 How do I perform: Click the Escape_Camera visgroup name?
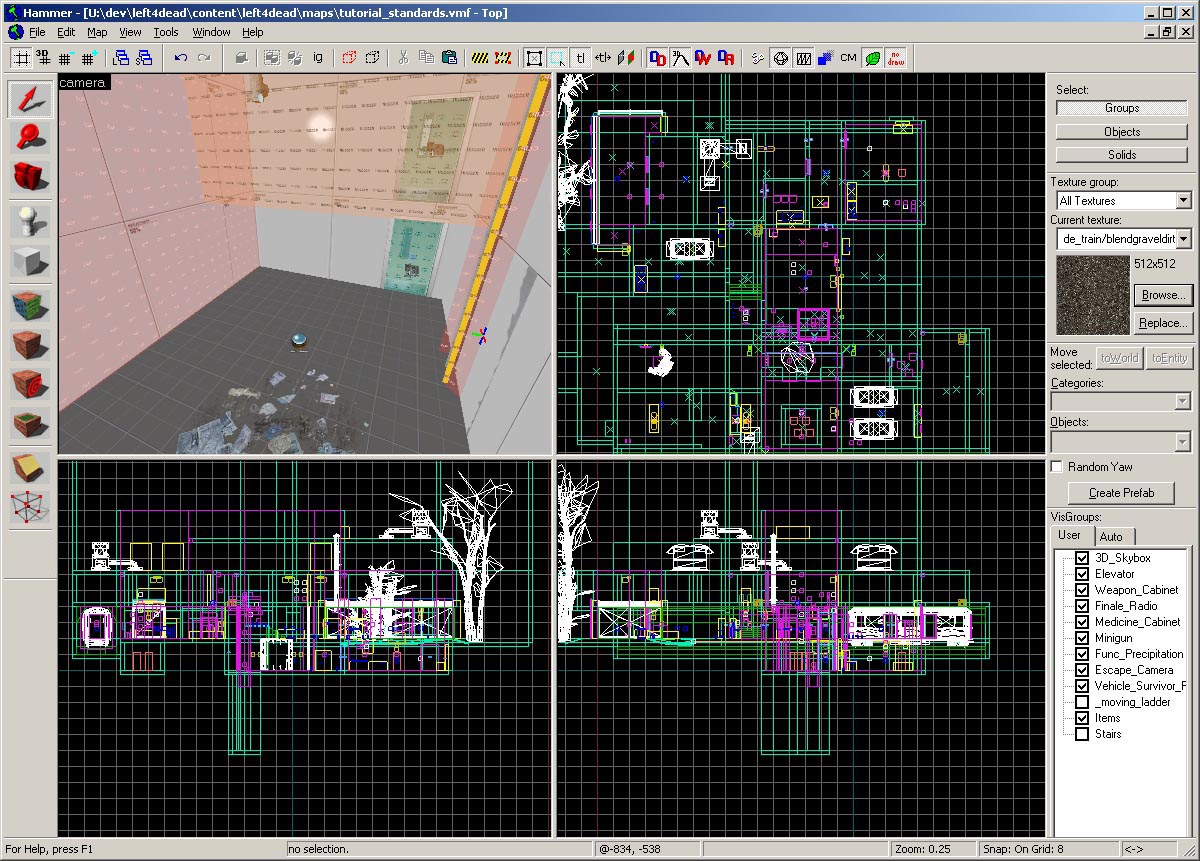[x=1134, y=670]
